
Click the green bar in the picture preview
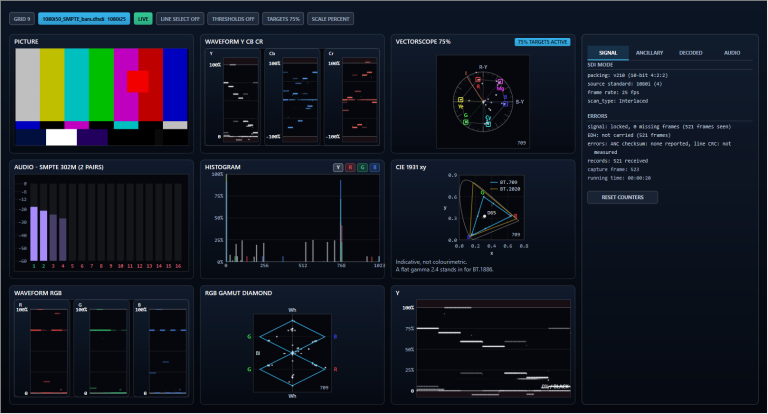coord(101,84)
